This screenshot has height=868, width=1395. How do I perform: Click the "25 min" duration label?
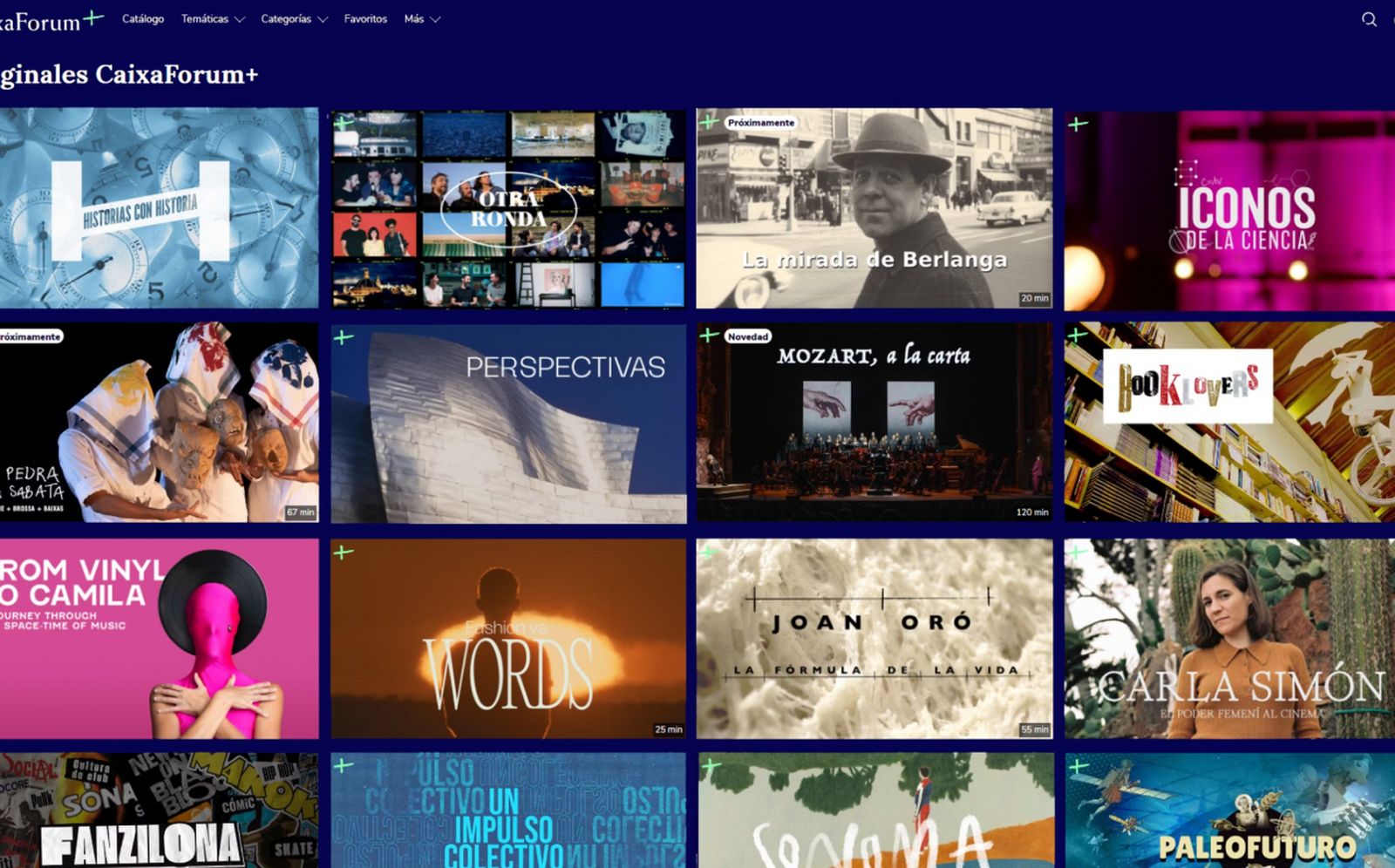[668, 729]
